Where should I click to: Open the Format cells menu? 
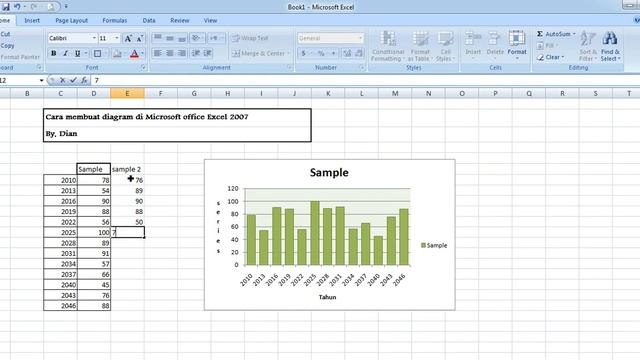tap(517, 45)
